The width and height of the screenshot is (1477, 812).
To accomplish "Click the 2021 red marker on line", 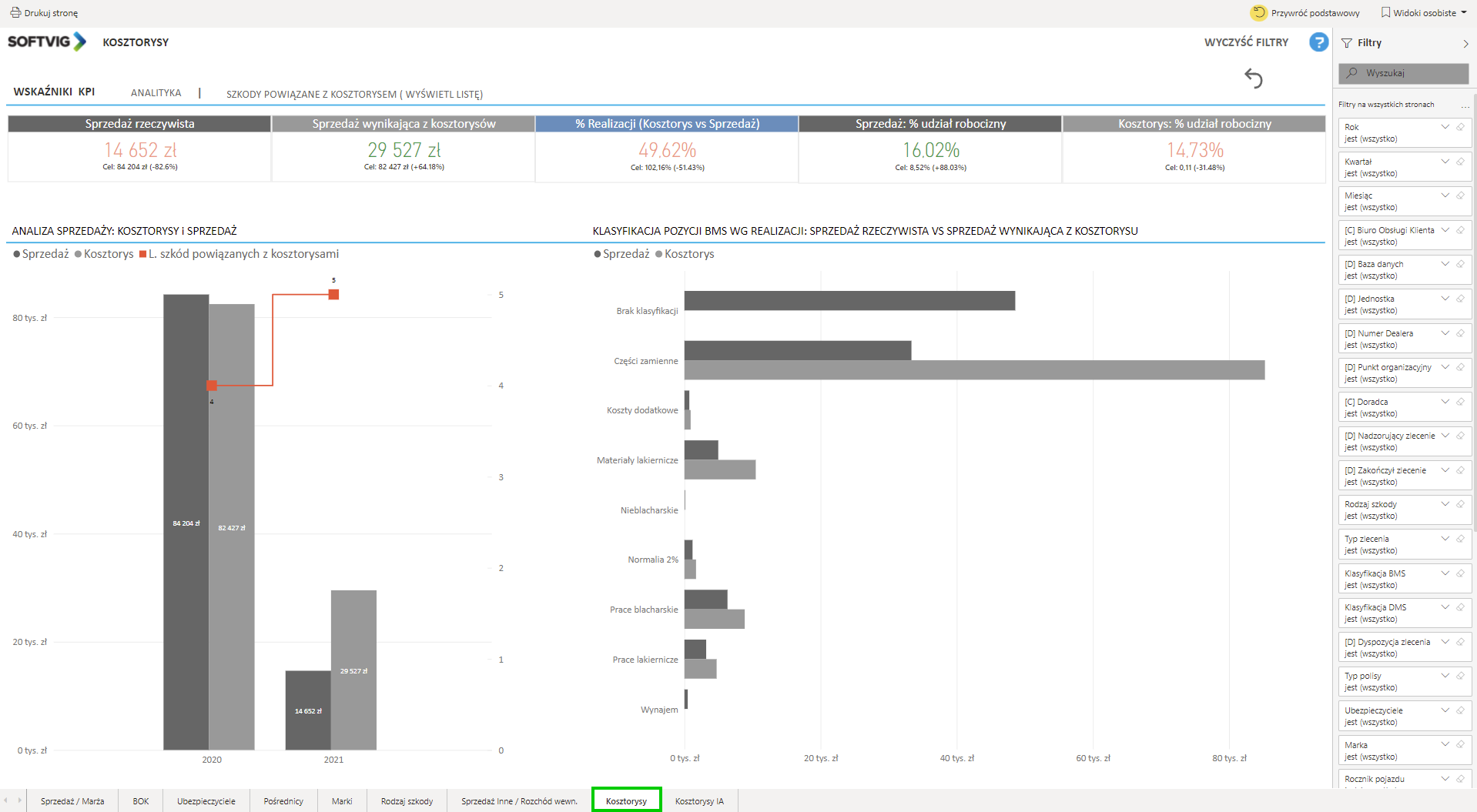I will (333, 295).
